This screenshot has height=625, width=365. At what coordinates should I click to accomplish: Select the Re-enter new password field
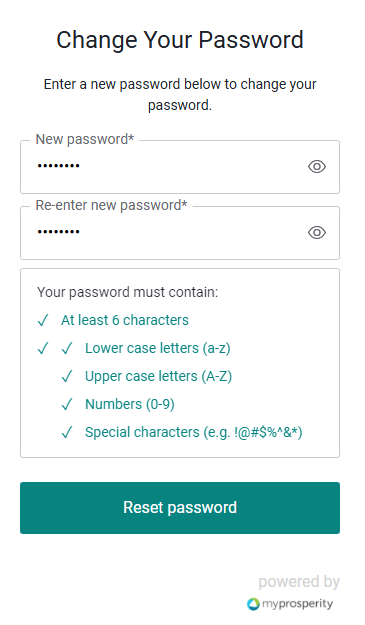[180, 233]
